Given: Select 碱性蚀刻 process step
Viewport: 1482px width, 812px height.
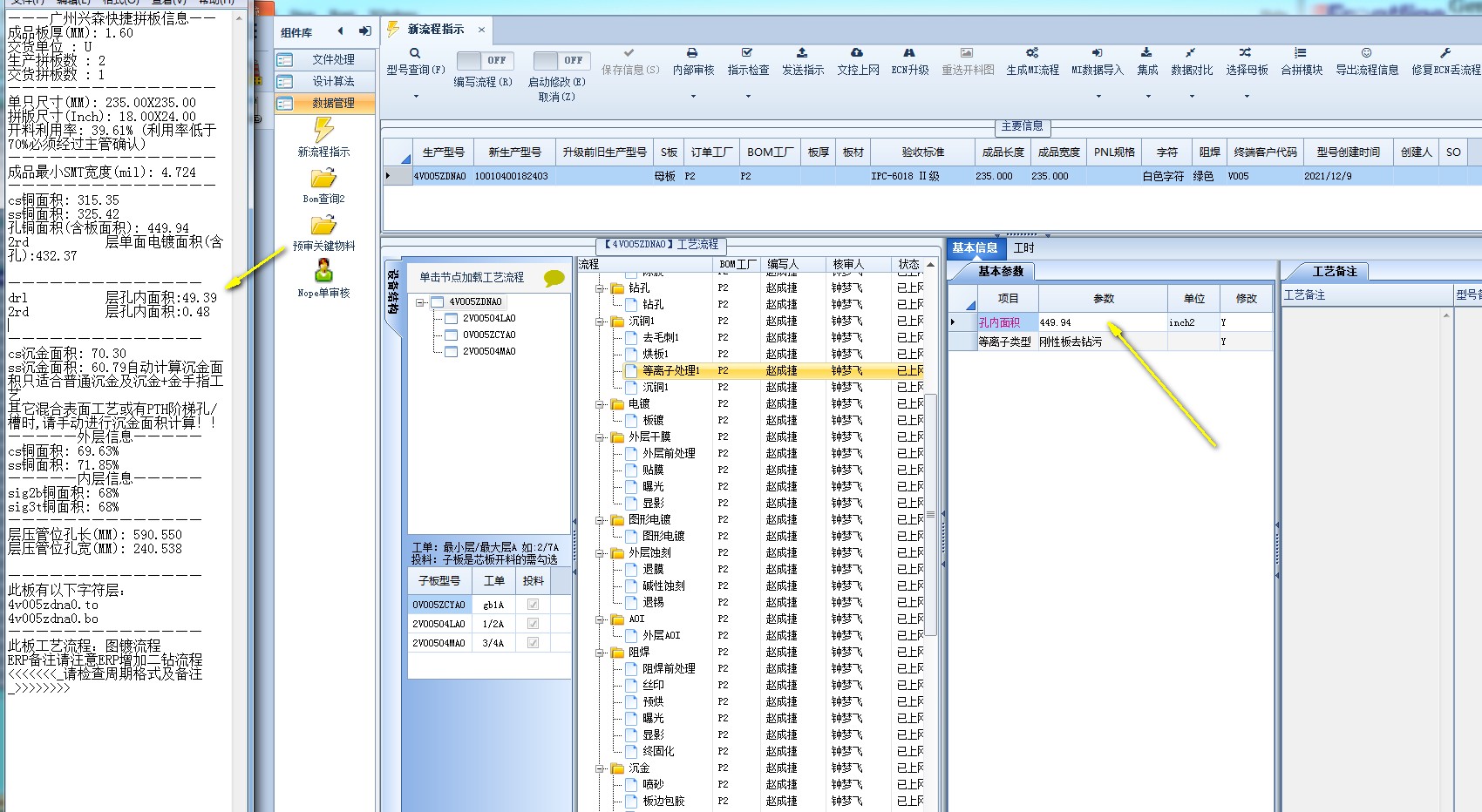Looking at the screenshot, I should pyautogui.click(x=664, y=586).
